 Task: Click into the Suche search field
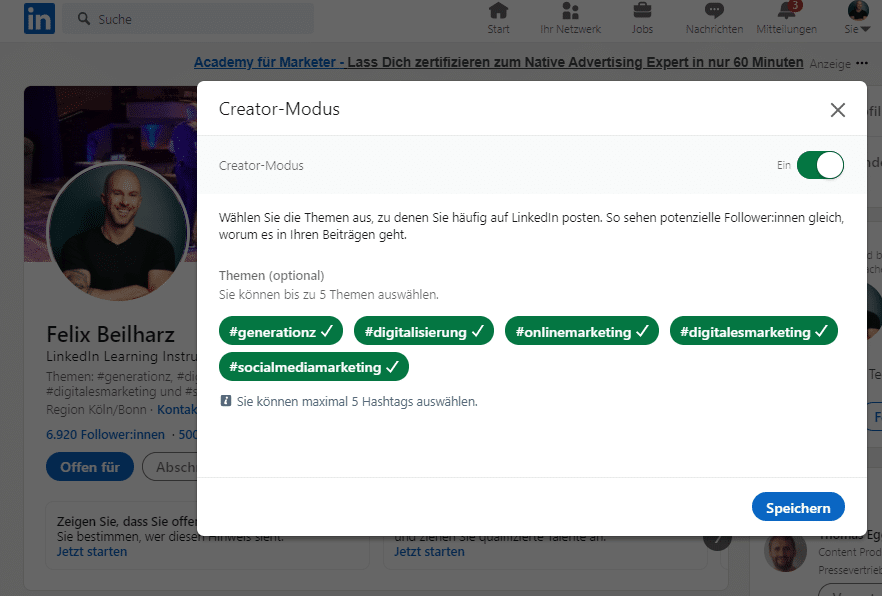188,19
